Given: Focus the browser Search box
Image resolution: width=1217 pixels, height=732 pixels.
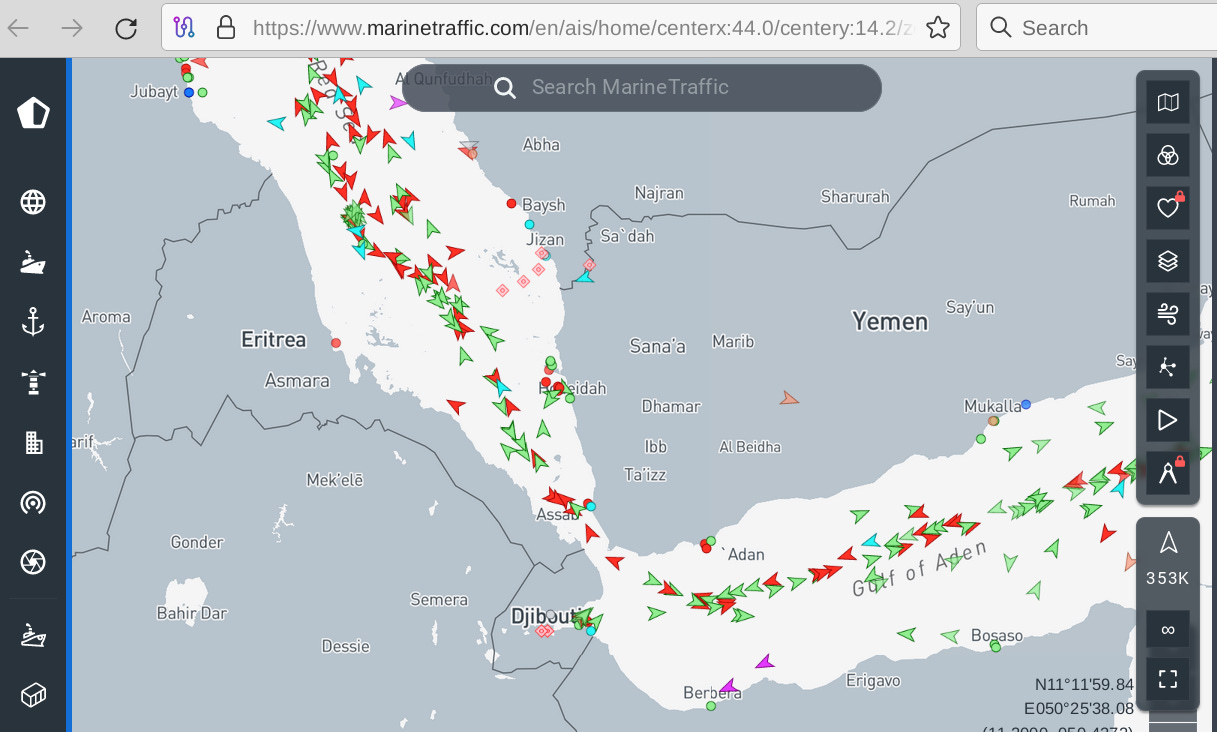Looking at the screenshot, I should click(x=1096, y=28).
